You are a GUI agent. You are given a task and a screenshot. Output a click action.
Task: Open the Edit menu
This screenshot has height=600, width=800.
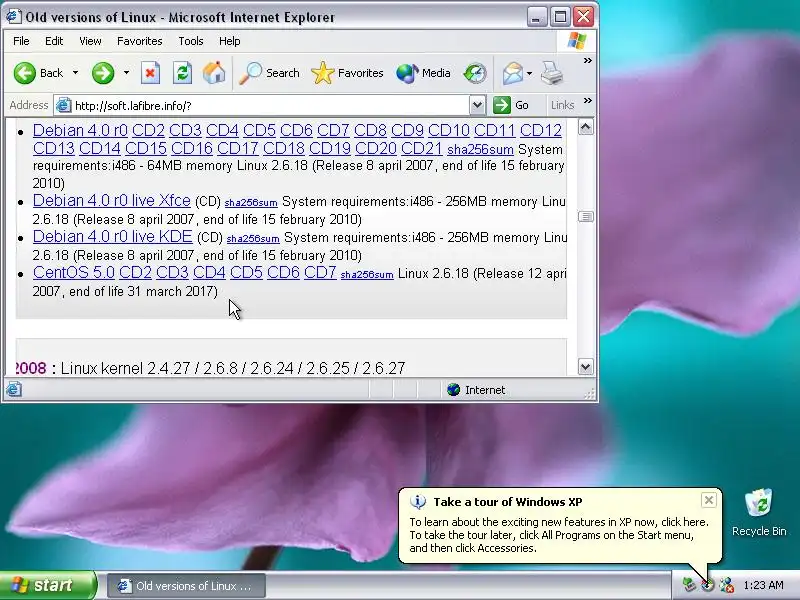[x=54, y=41]
